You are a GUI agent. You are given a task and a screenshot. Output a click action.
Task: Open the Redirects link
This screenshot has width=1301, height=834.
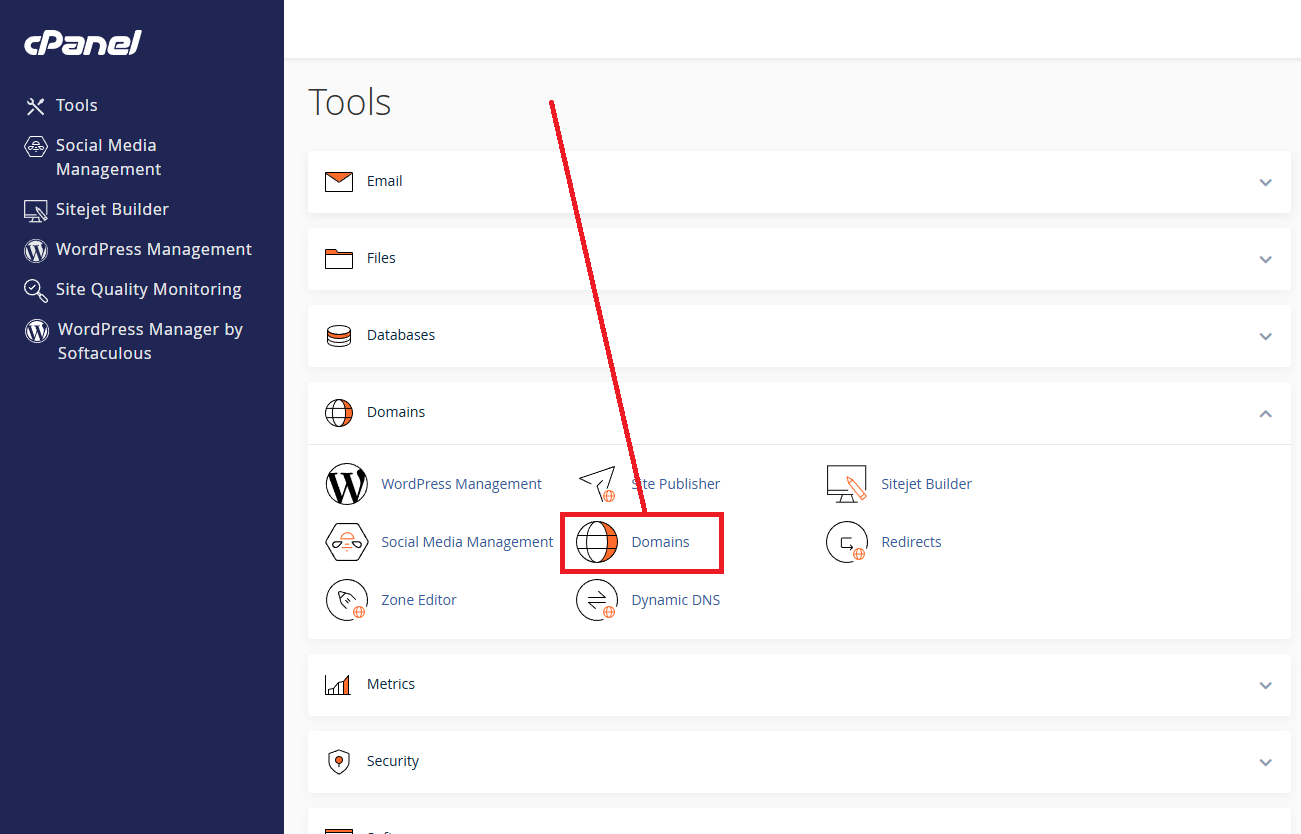[911, 542]
